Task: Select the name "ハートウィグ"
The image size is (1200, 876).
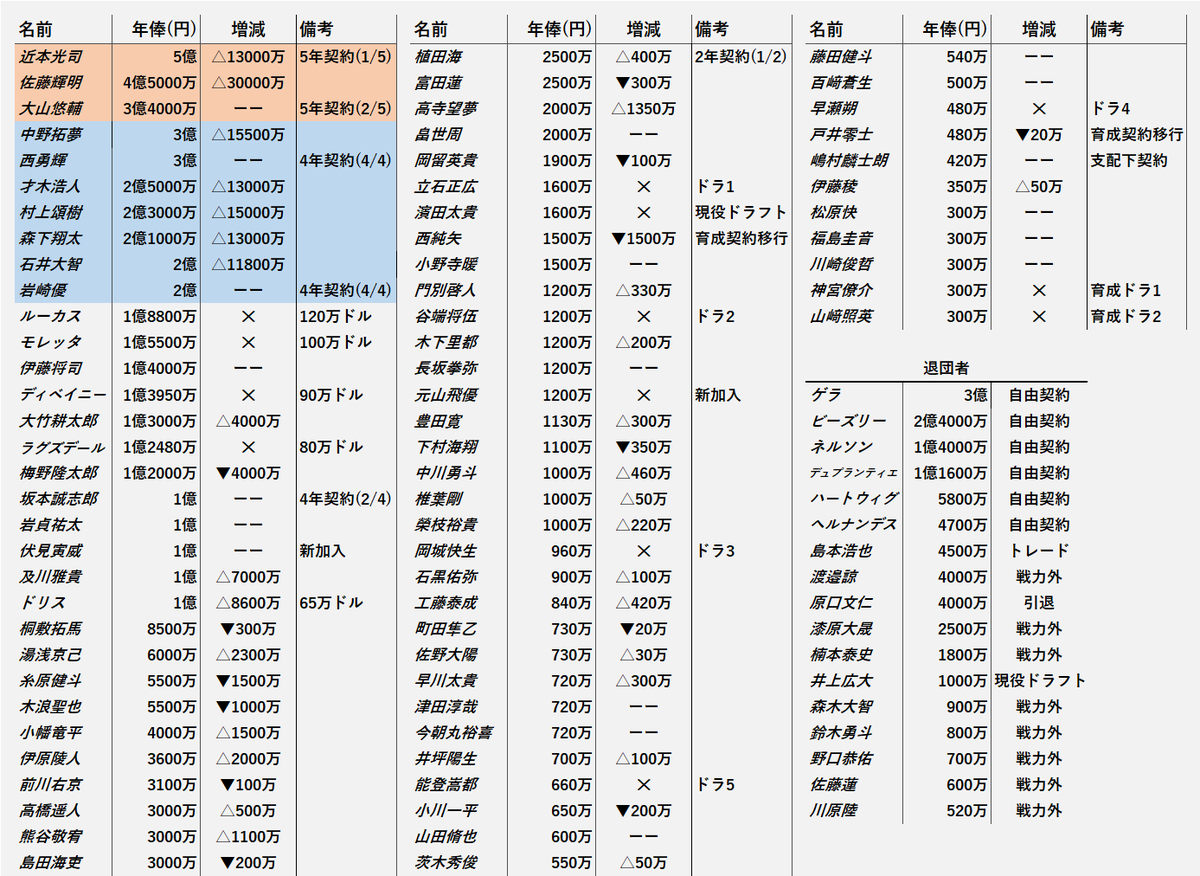Action: pos(854,499)
